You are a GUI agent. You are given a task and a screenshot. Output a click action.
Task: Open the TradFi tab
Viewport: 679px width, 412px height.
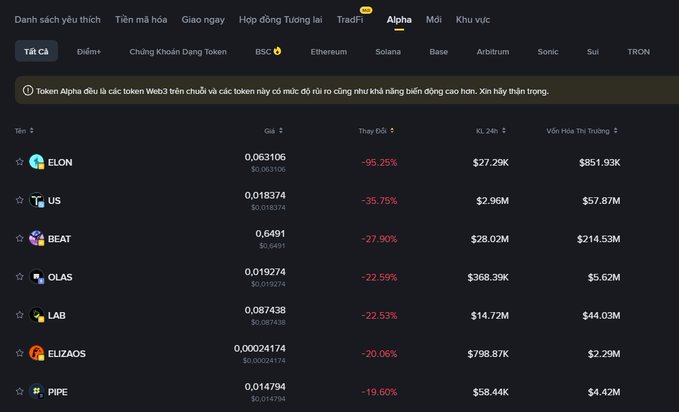pos(350,19)
